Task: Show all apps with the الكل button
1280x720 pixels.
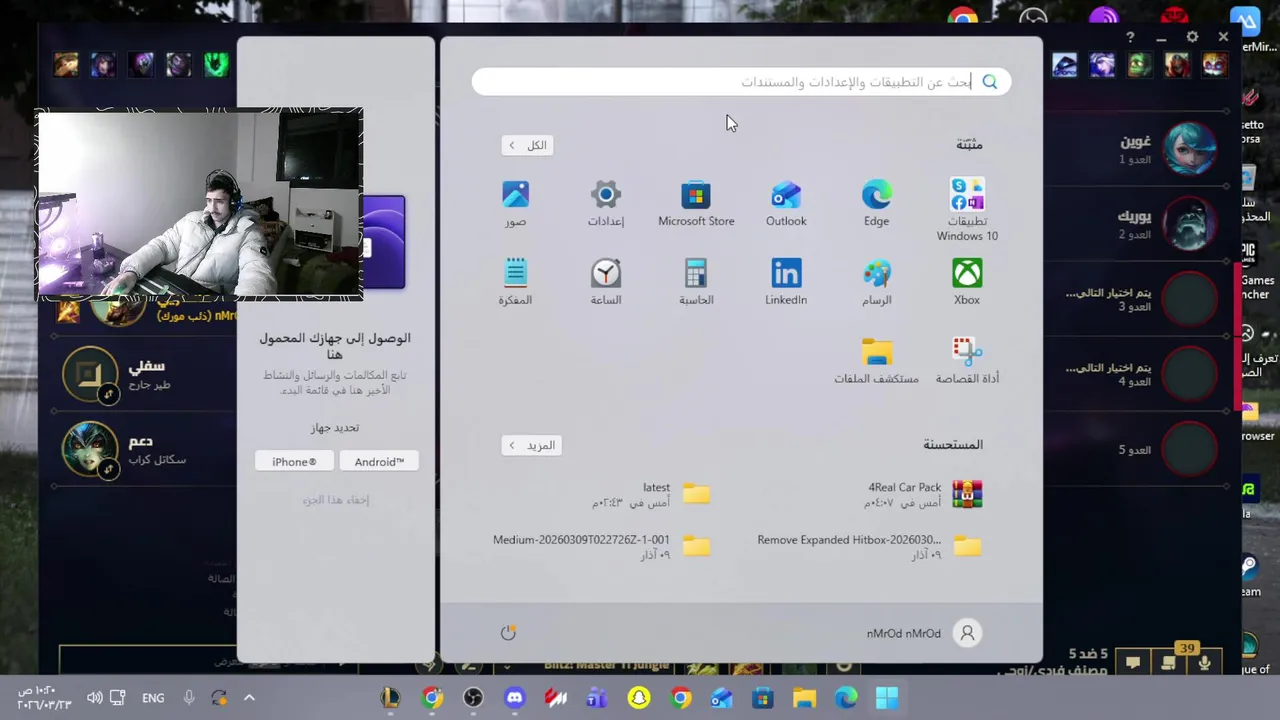Action: pyautogui.click(x=527, y=145)
